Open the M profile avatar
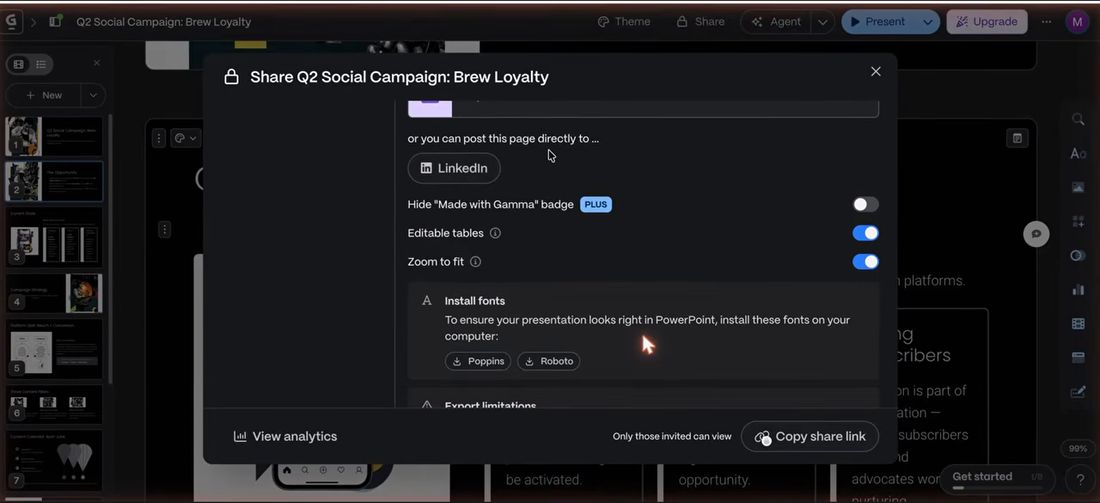Screen dimensions: 1100x503 click(x=1076, y=22)
